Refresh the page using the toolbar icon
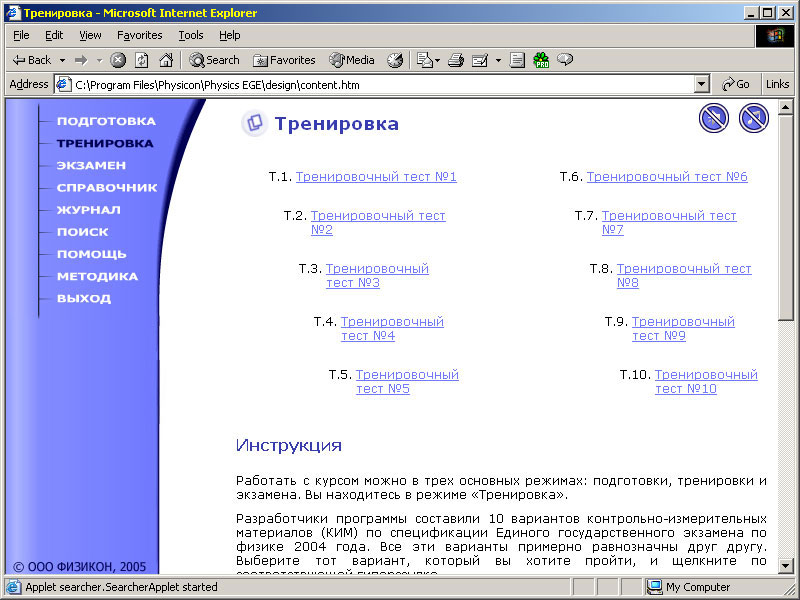This screenshot has height=600, width=800. click(142, 60)
